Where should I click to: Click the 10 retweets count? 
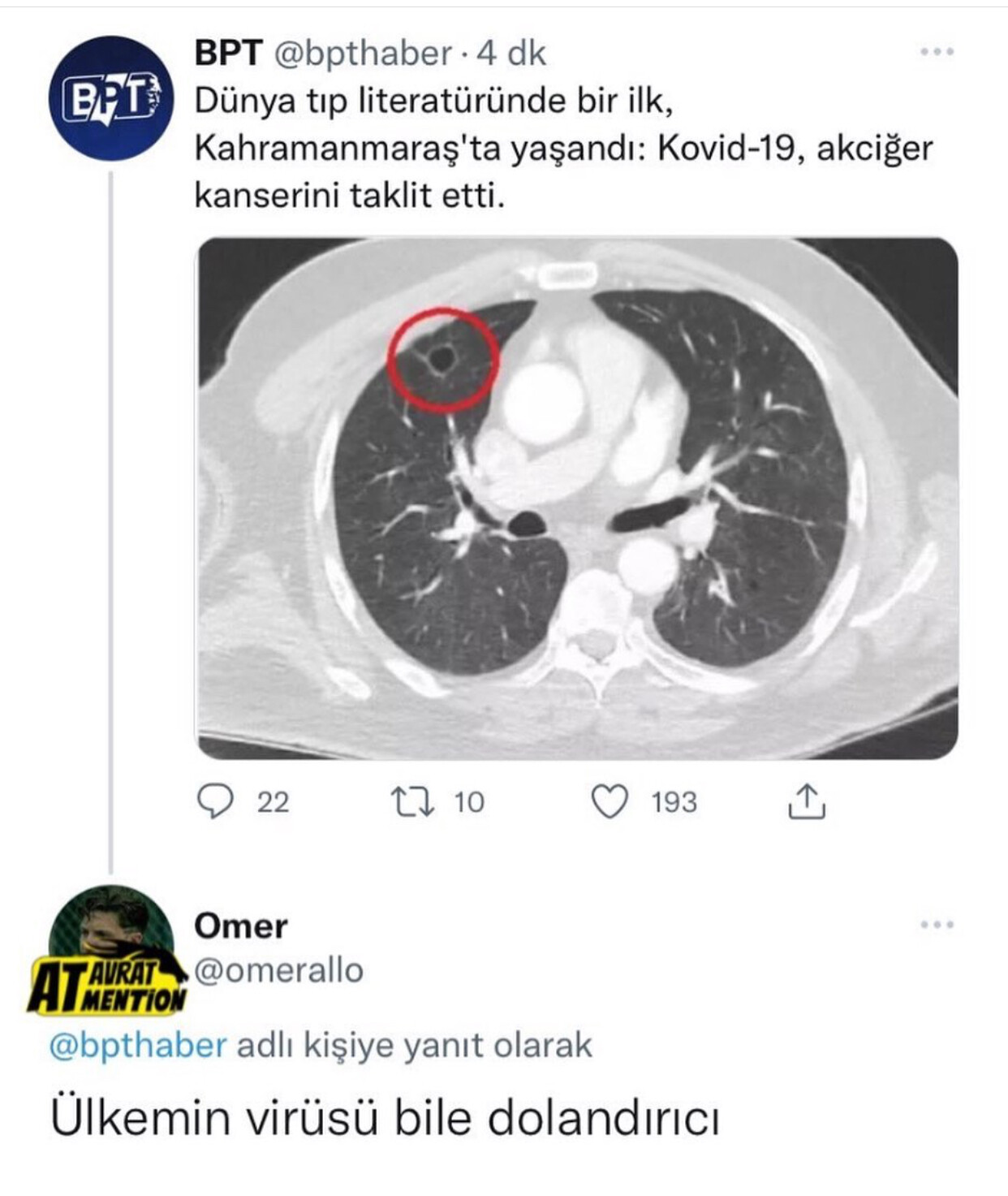[468, 802]
